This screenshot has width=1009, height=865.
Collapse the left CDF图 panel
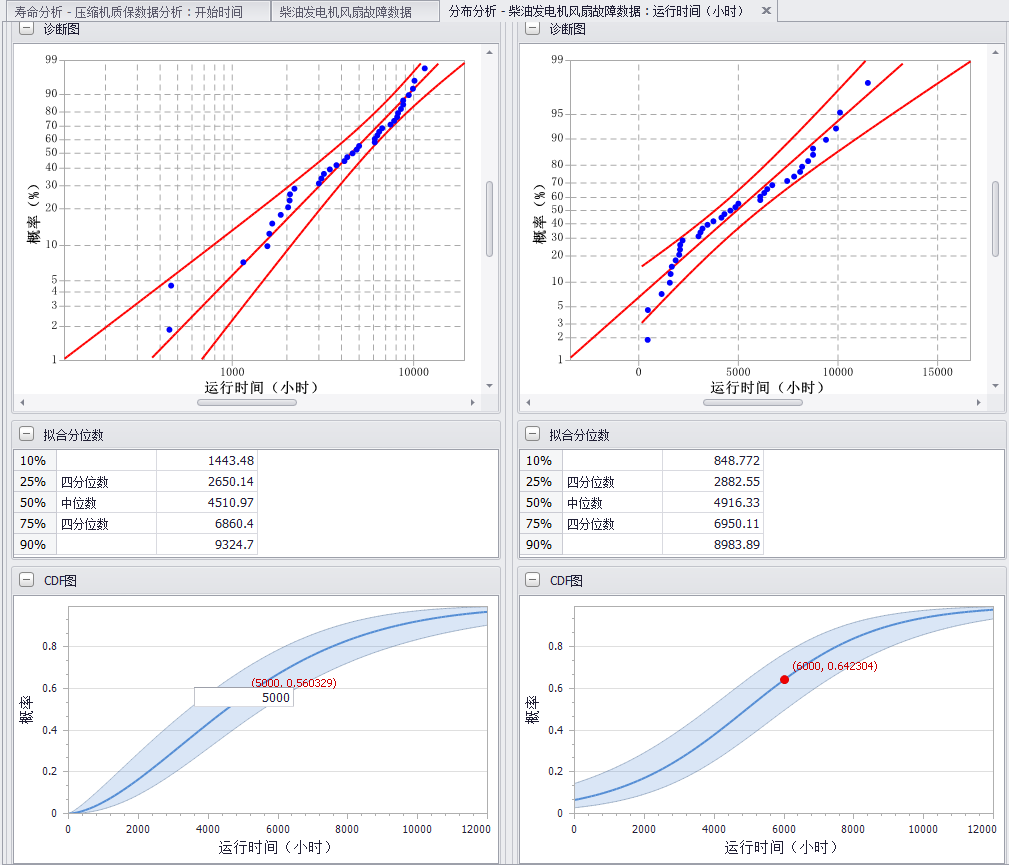coord(27,580)
